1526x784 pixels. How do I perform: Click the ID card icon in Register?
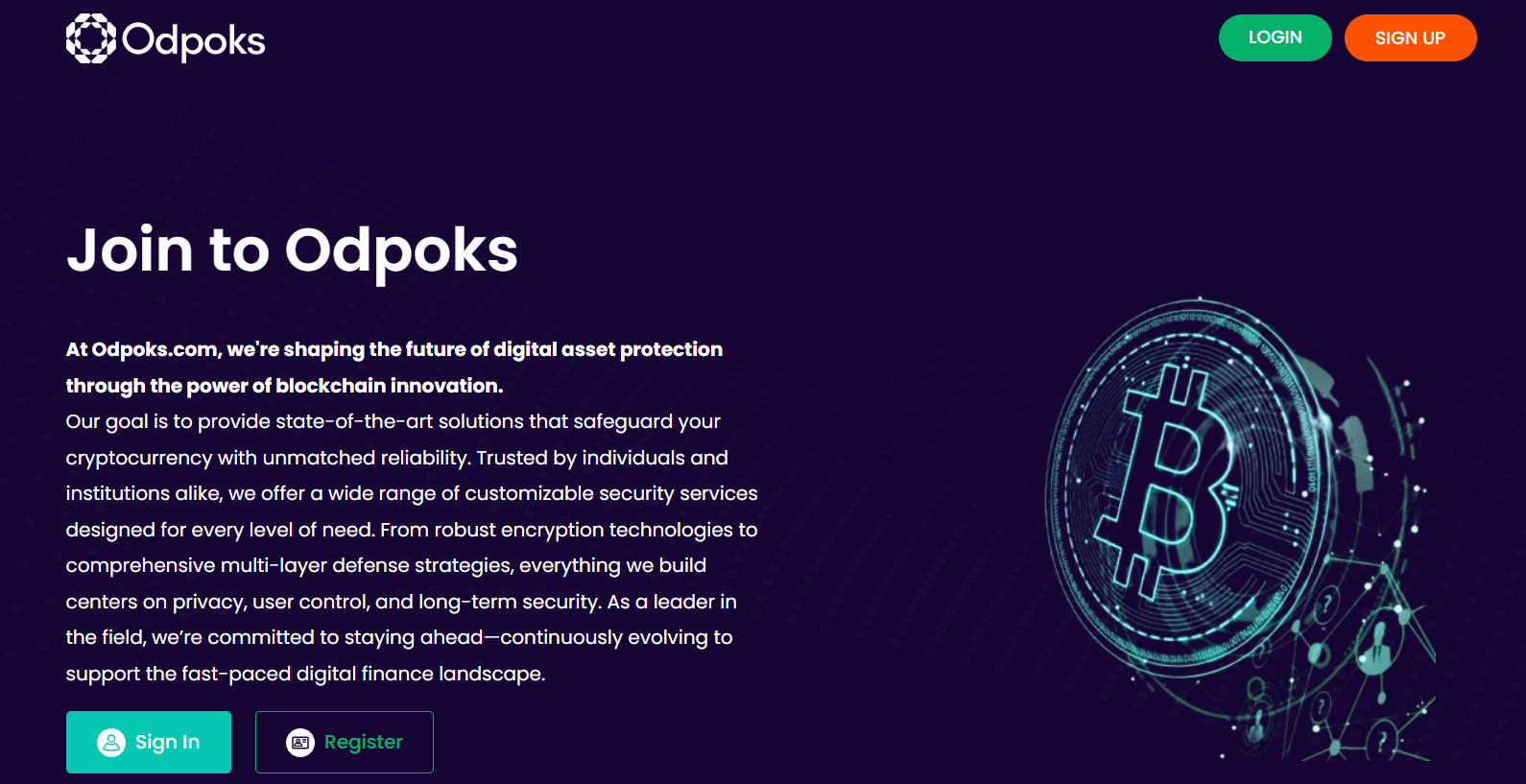[300, 743]
